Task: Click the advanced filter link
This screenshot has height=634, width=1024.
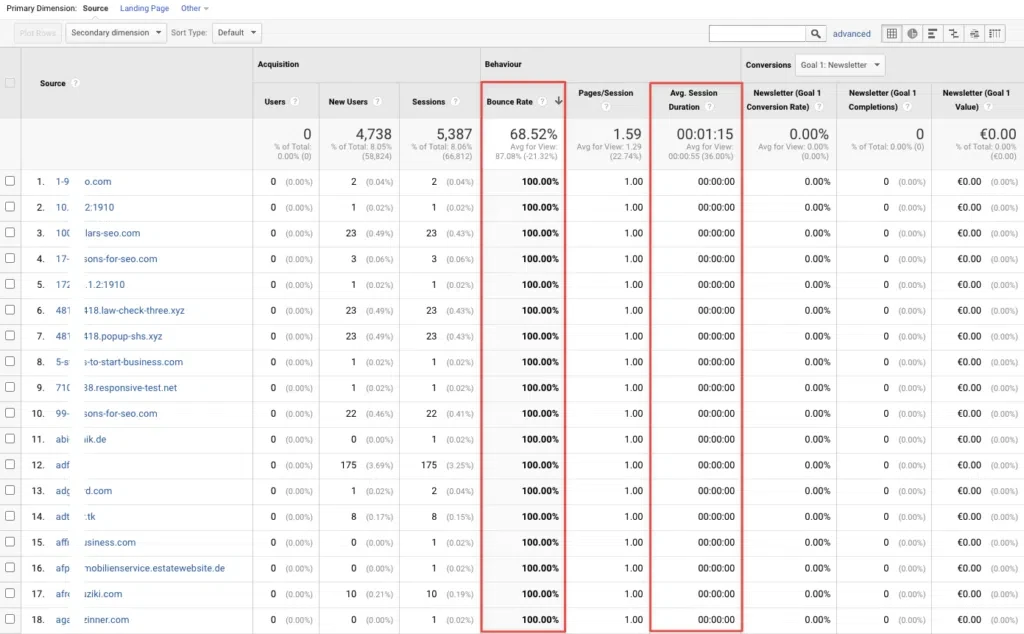Action: pos(852,33)
